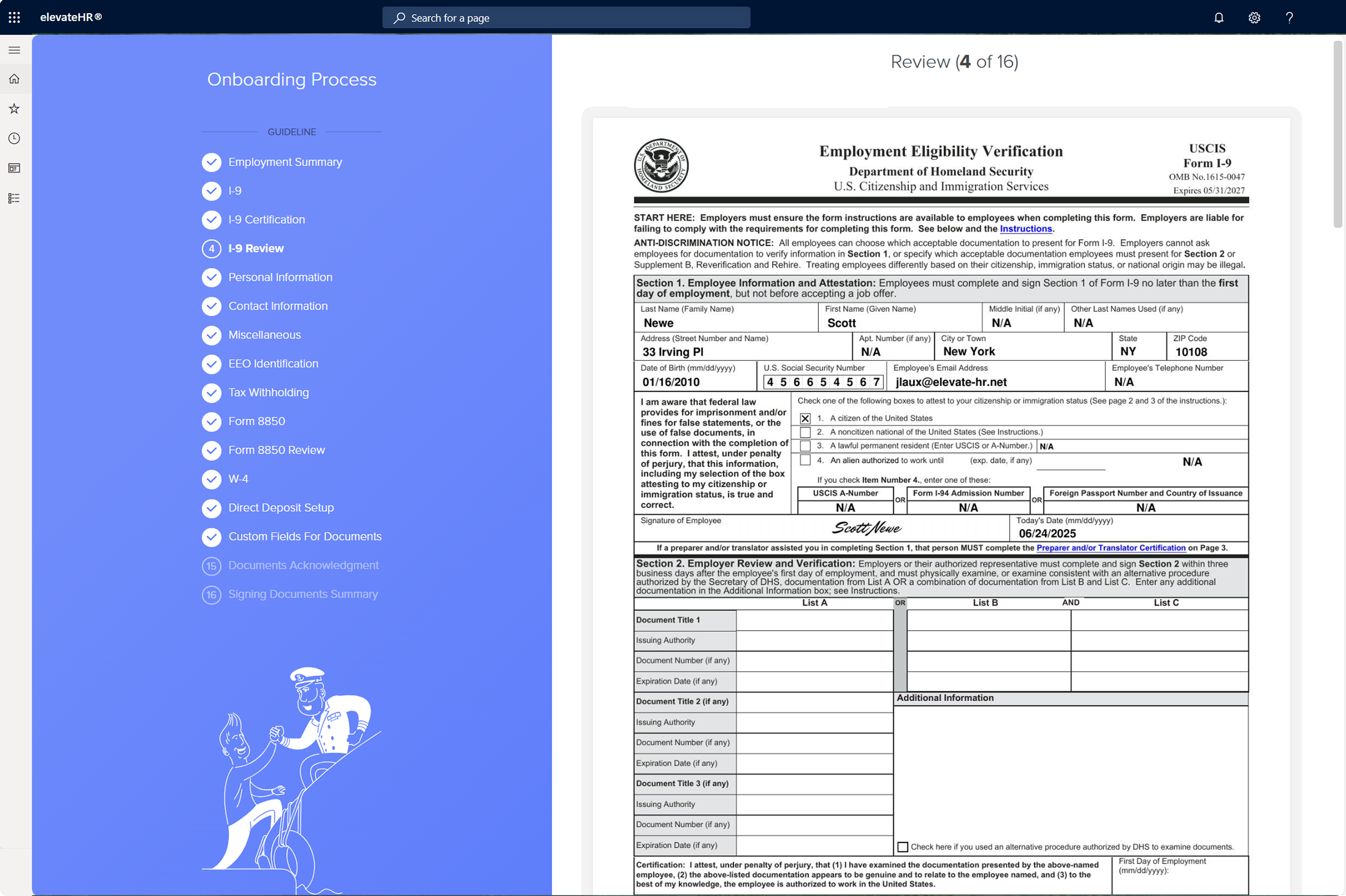Open the Modules list sidebar icon
1346x896 pixels.
14,198
